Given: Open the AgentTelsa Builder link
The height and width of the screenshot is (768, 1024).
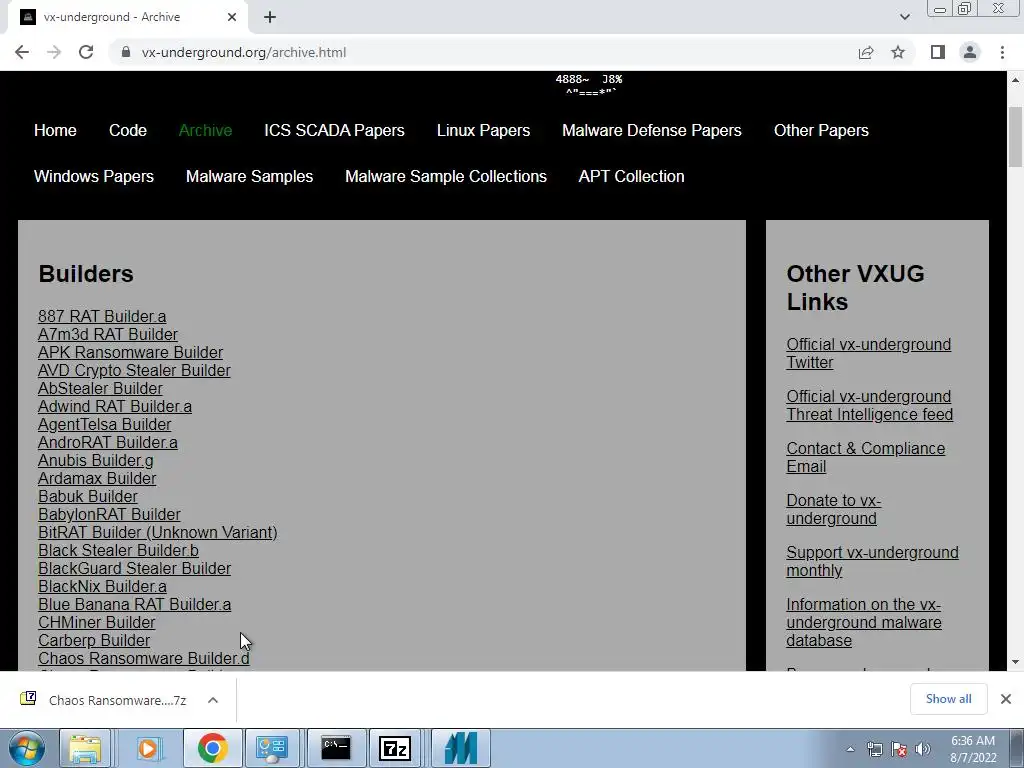Looking at the screenshot, I should tap(104, 424).
